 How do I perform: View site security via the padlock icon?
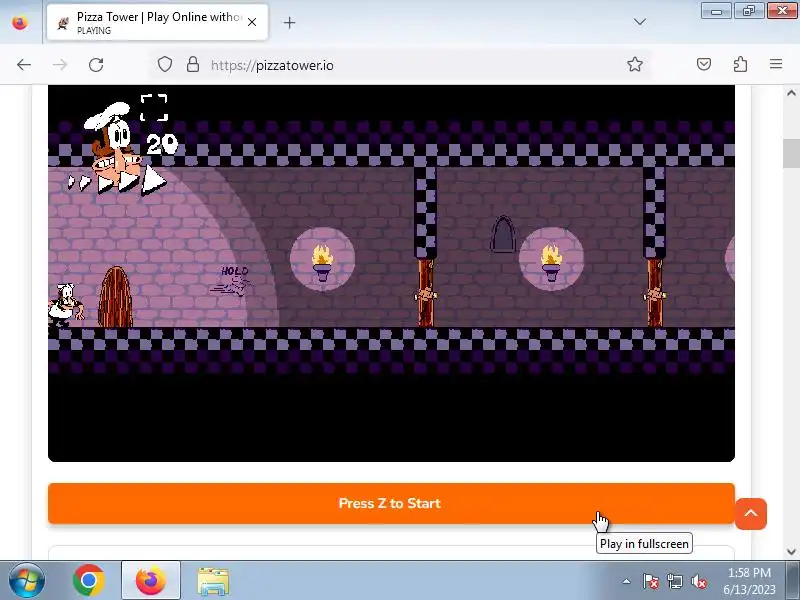pyautogui.click(x=192, y=65)
